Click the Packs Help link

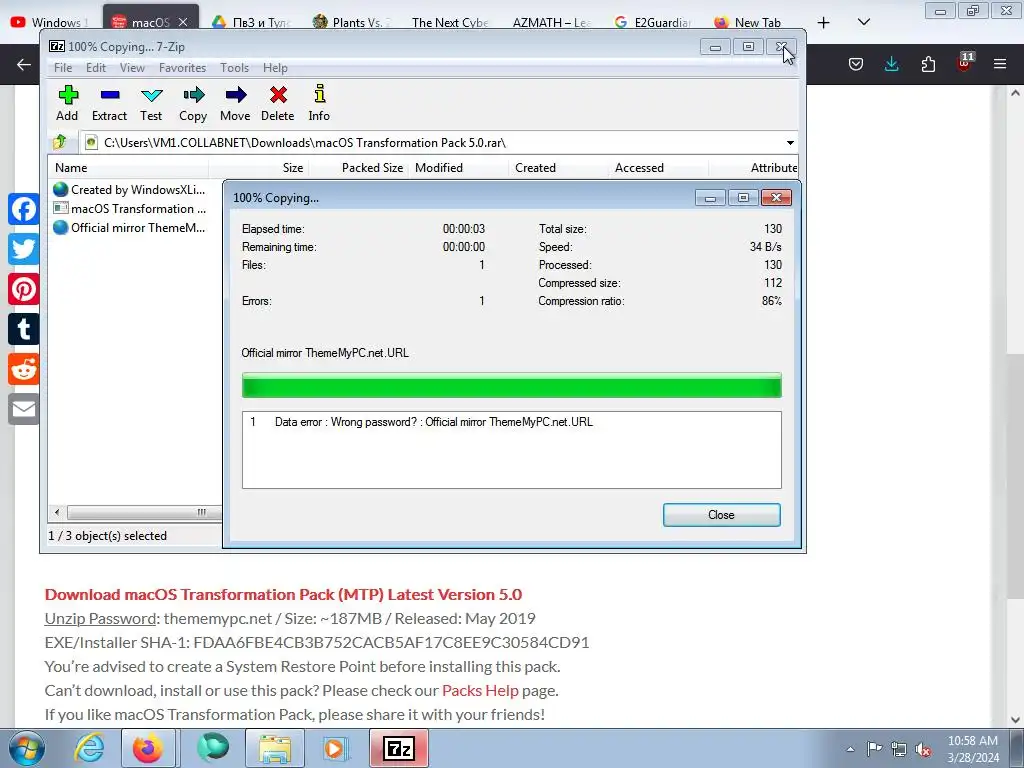point(480,690)
